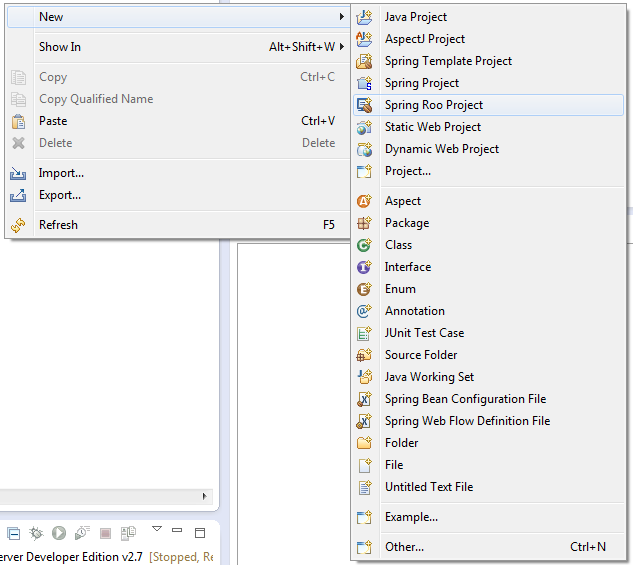This screenshot has height=565, width=633.
Task: Open the New submenu
Action: coord(178,17)
